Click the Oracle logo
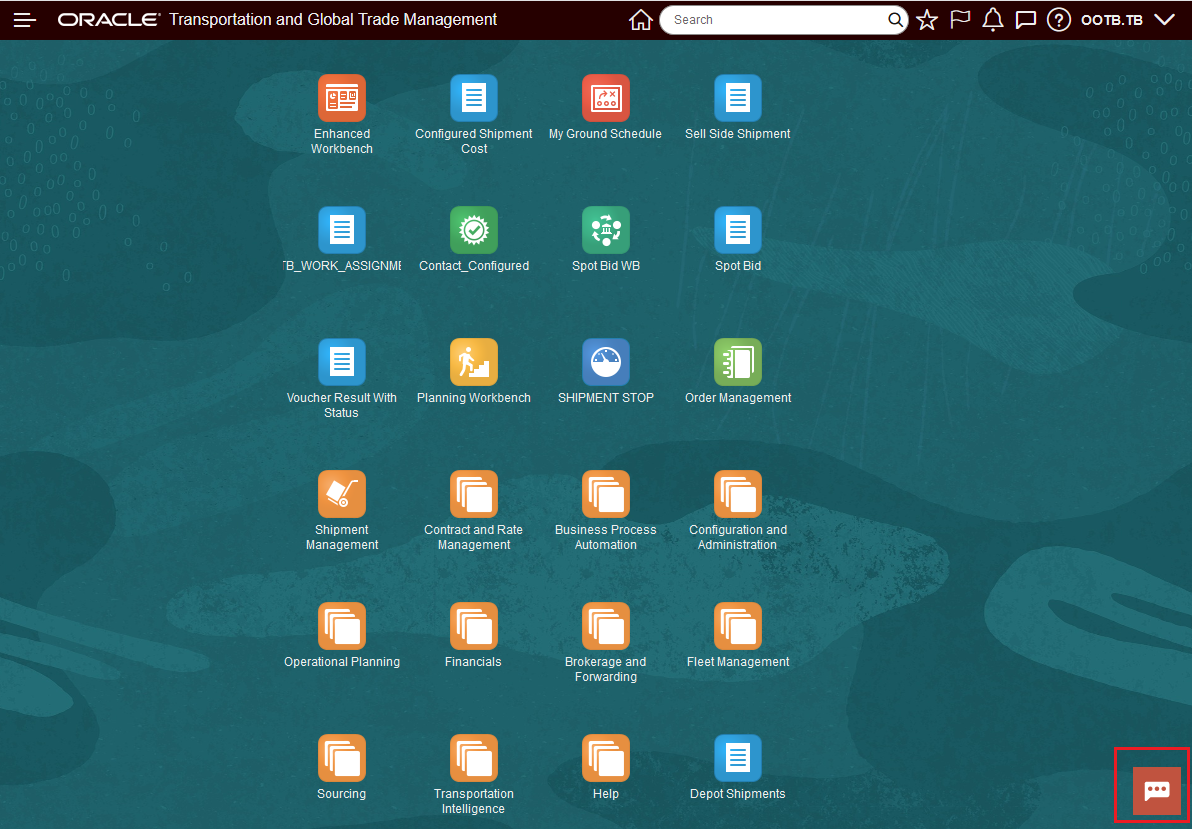This screenshot has height=829, width=1192. click(109, 20)
